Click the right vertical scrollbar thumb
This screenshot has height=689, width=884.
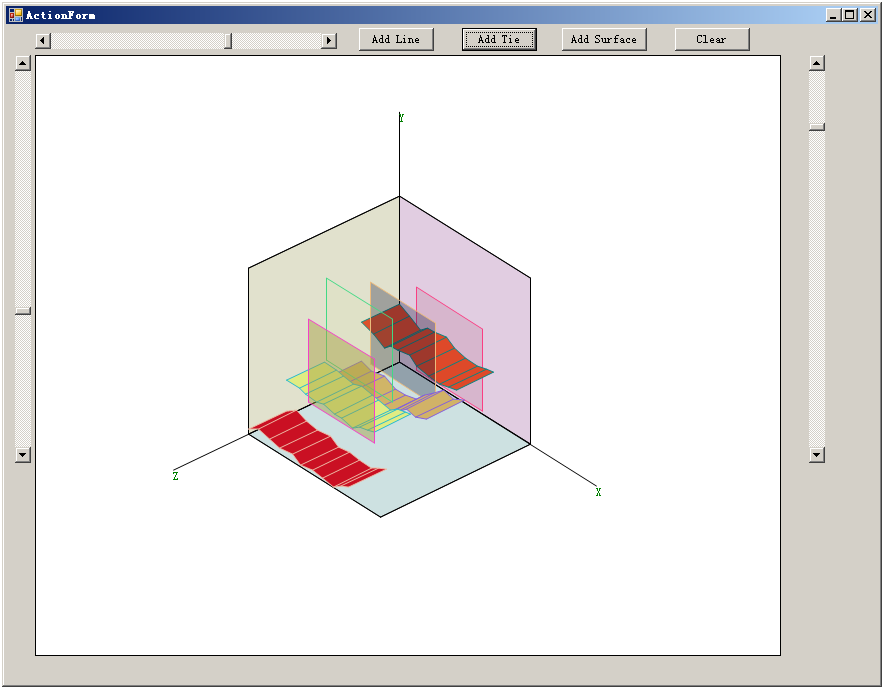(x=817, y=127)
